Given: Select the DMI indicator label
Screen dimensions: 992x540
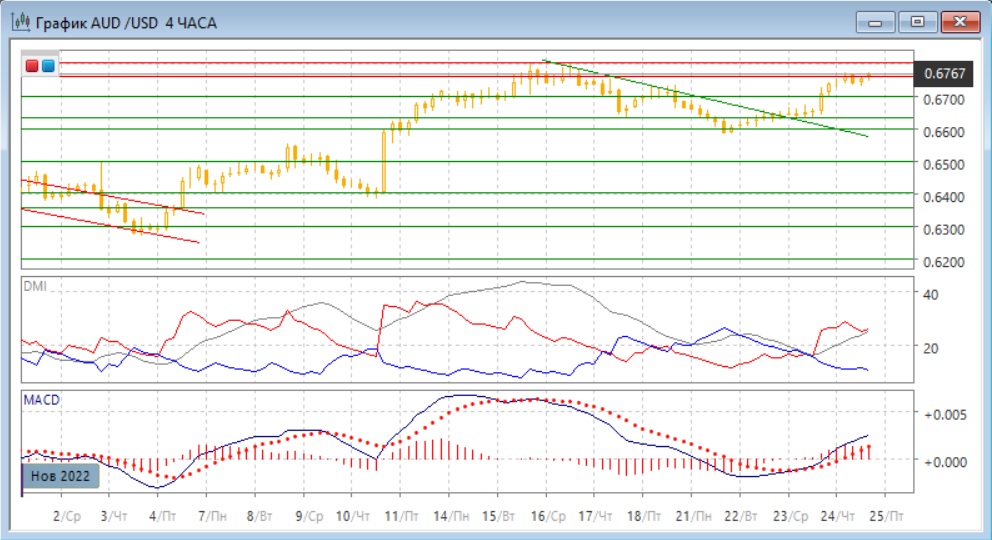Looking at the screenshot, I should [x=35, y=286].
